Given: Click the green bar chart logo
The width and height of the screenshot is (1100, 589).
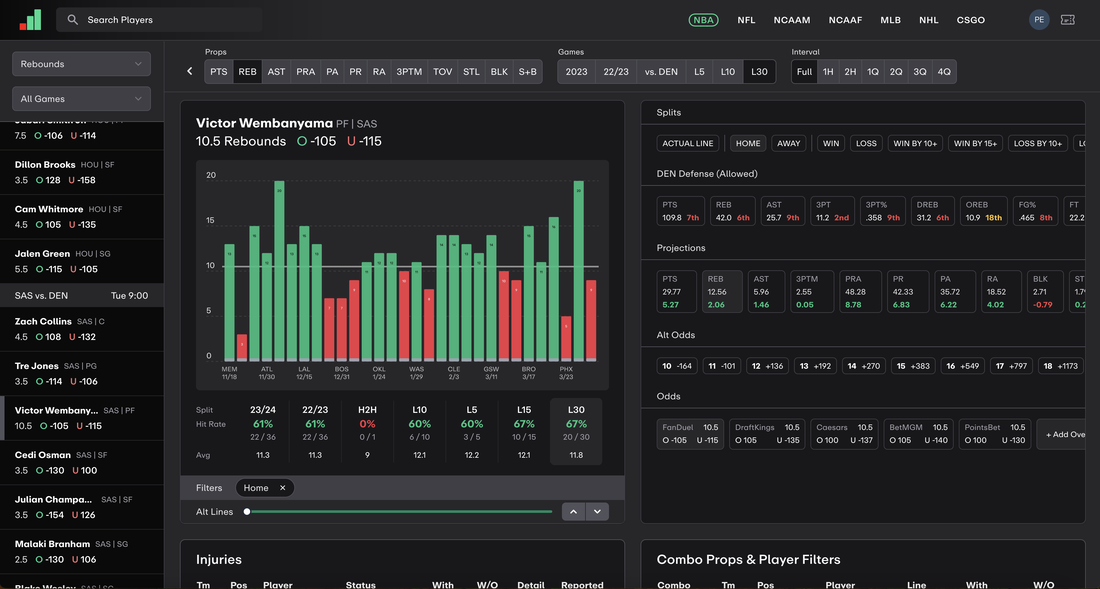Looking at the screenshot, I should [30, 20].
